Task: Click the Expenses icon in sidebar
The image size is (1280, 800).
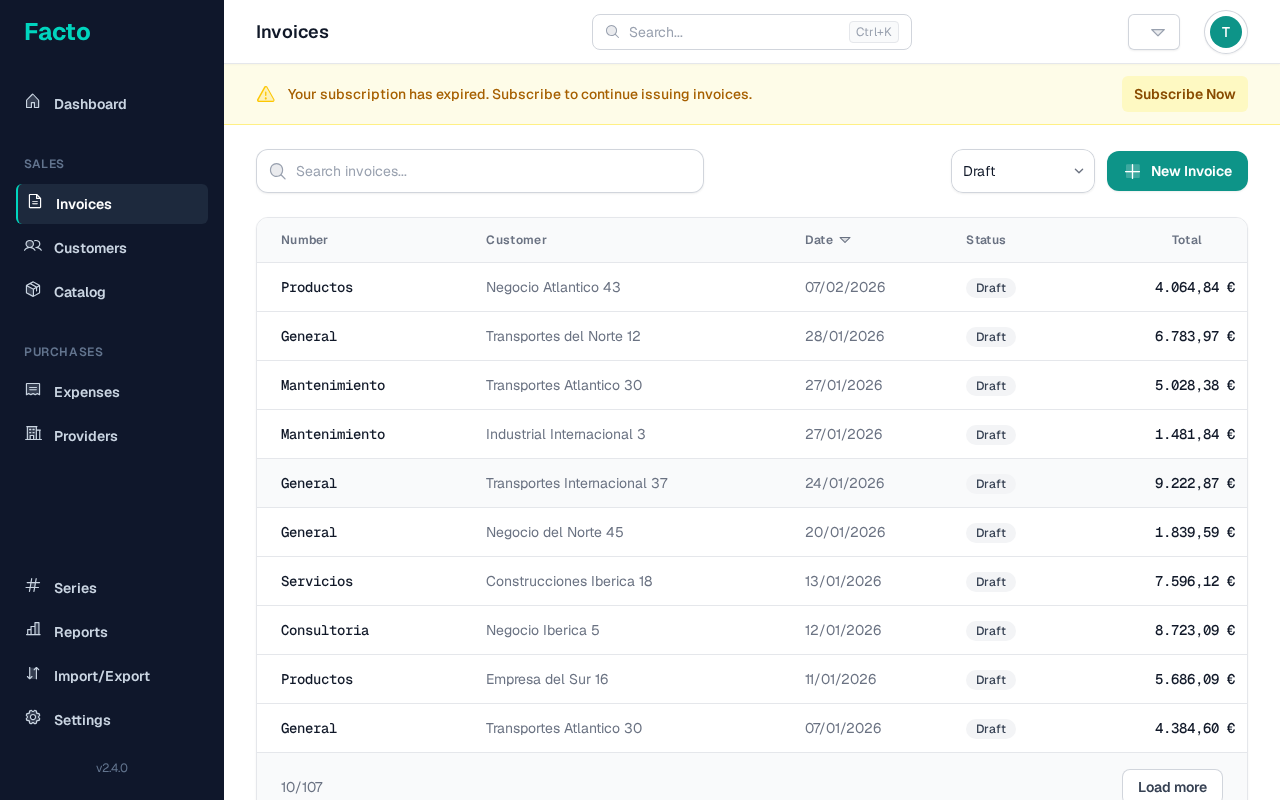Action: [x=33, y=390]
